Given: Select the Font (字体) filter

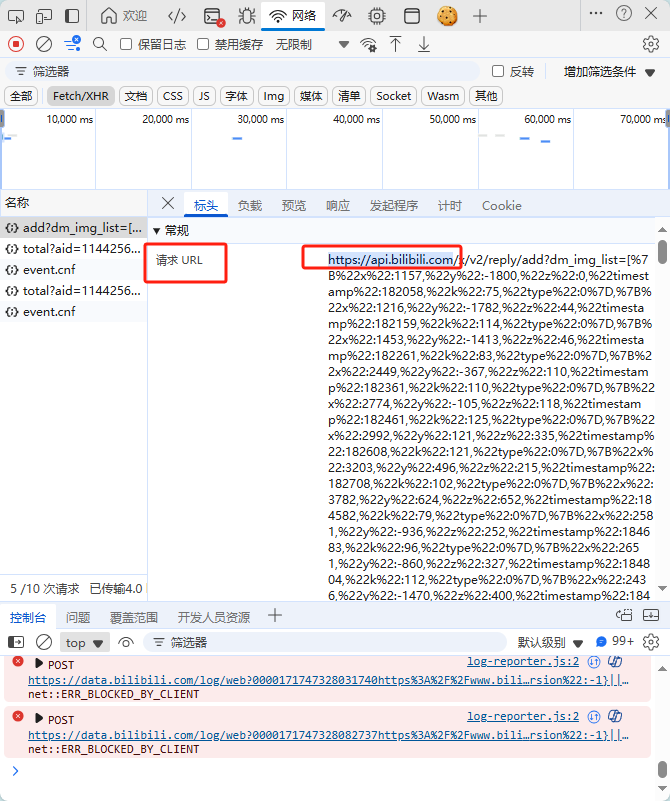Looking at the screenshot, I should click(236, 96).
